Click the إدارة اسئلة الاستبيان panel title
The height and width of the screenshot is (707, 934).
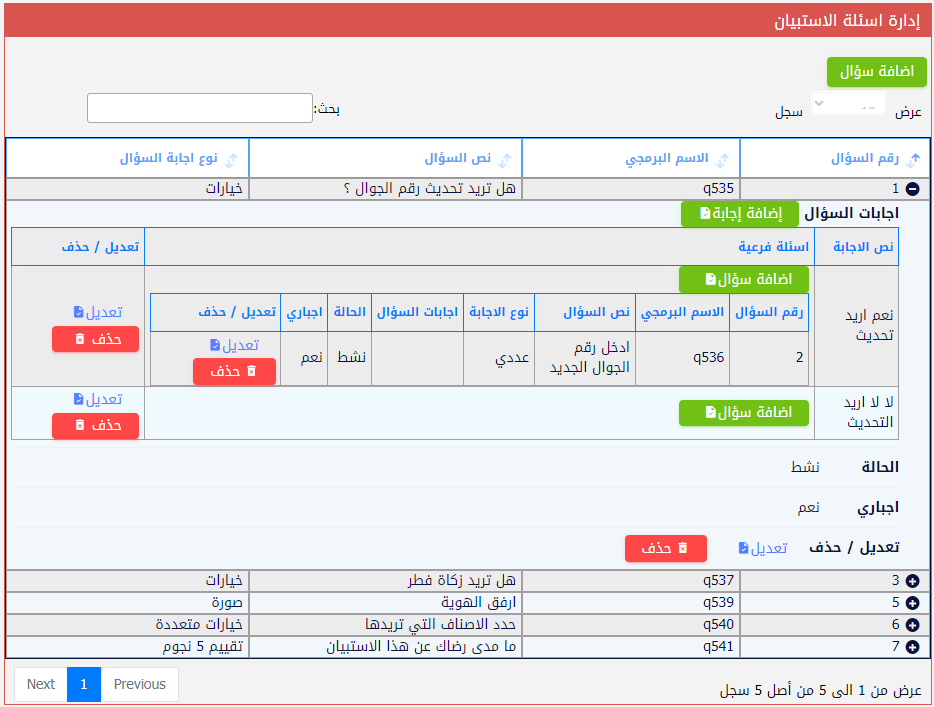click(x=847, y=21)
